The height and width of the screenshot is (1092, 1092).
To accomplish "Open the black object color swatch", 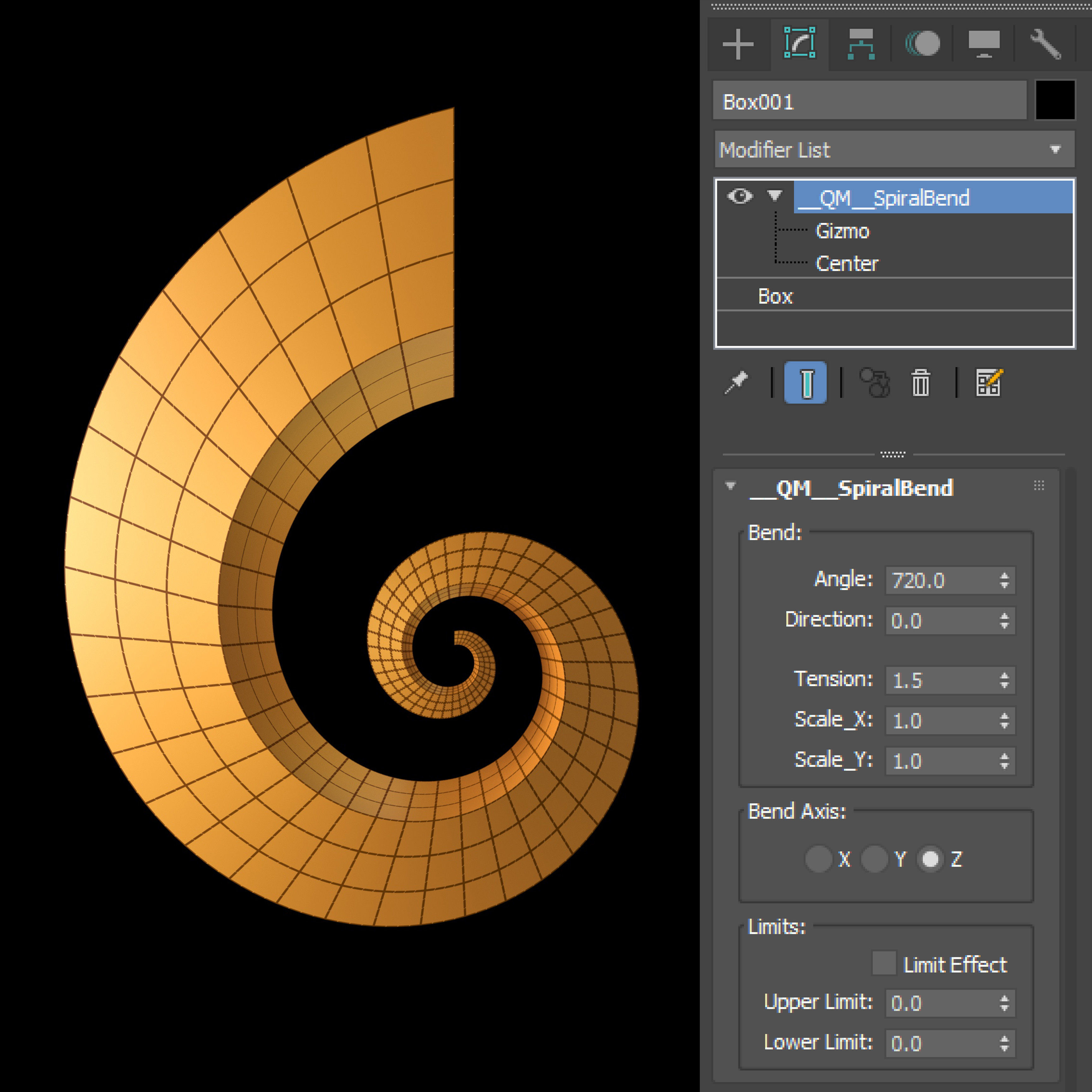I will pyautogui.click(x=1055, y=100).
